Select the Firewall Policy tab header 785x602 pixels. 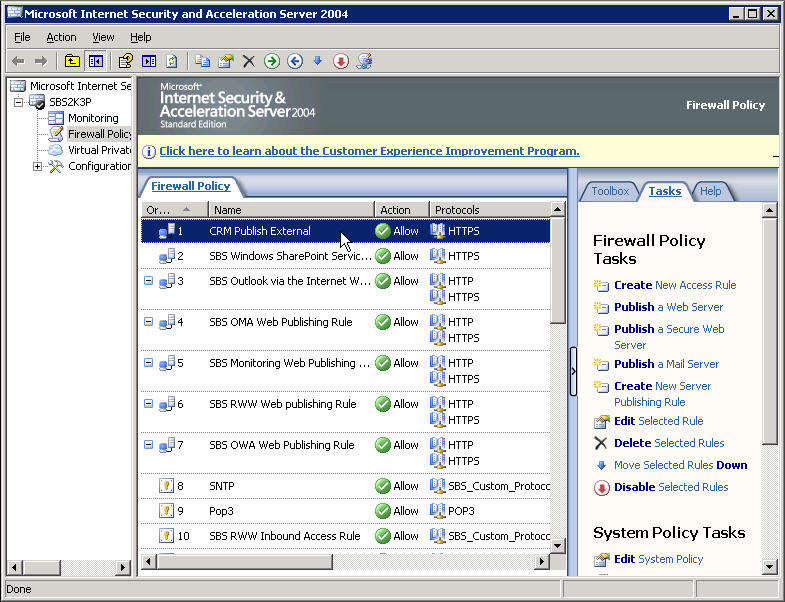pyautogui.click(x=191, y=186)
